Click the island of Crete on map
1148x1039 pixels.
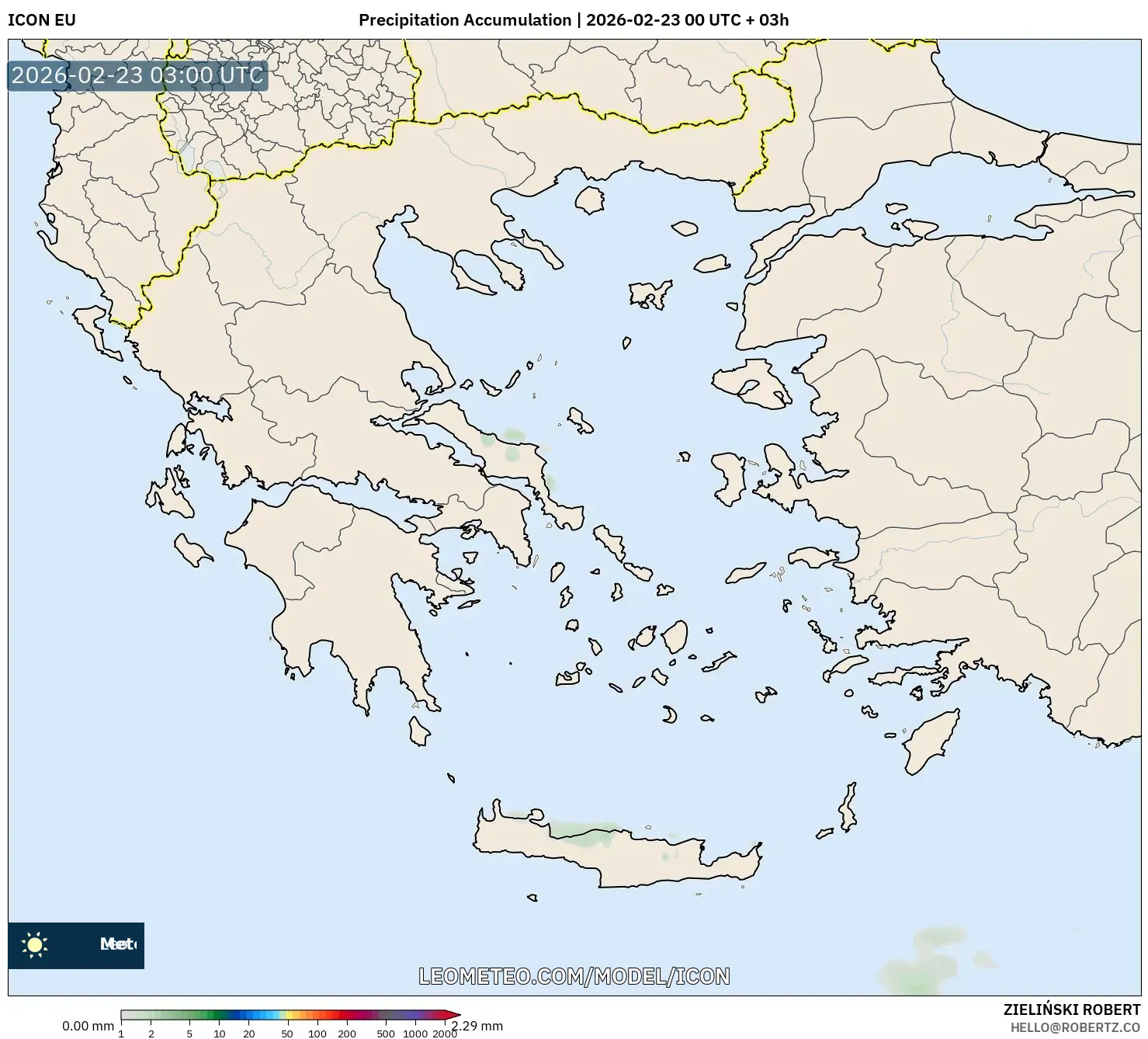coord(621,854)
